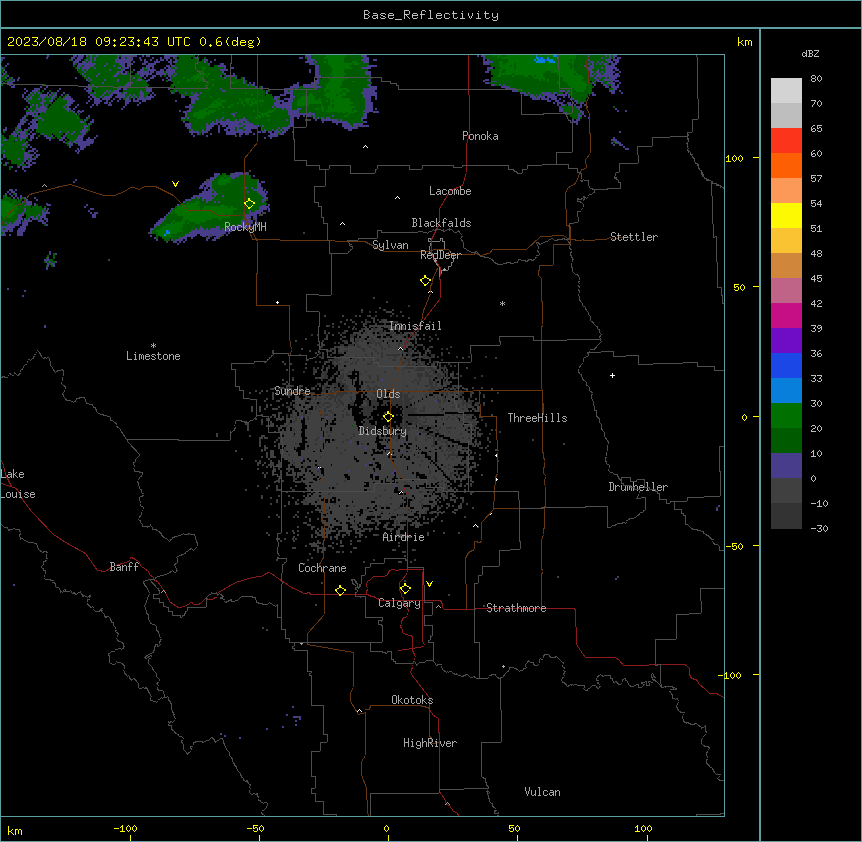Image resolution: width=862 pixels, height=842 pixels.
Task: Select the yellow diamond marker south of RedDeer
Action: tap(426, 281)
